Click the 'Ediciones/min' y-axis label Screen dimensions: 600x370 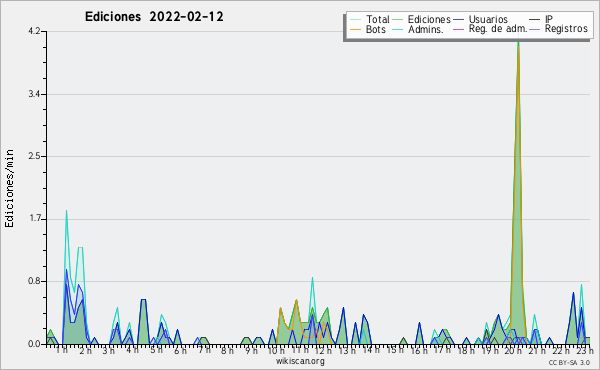pyautogui.click(x=9, y=188)
